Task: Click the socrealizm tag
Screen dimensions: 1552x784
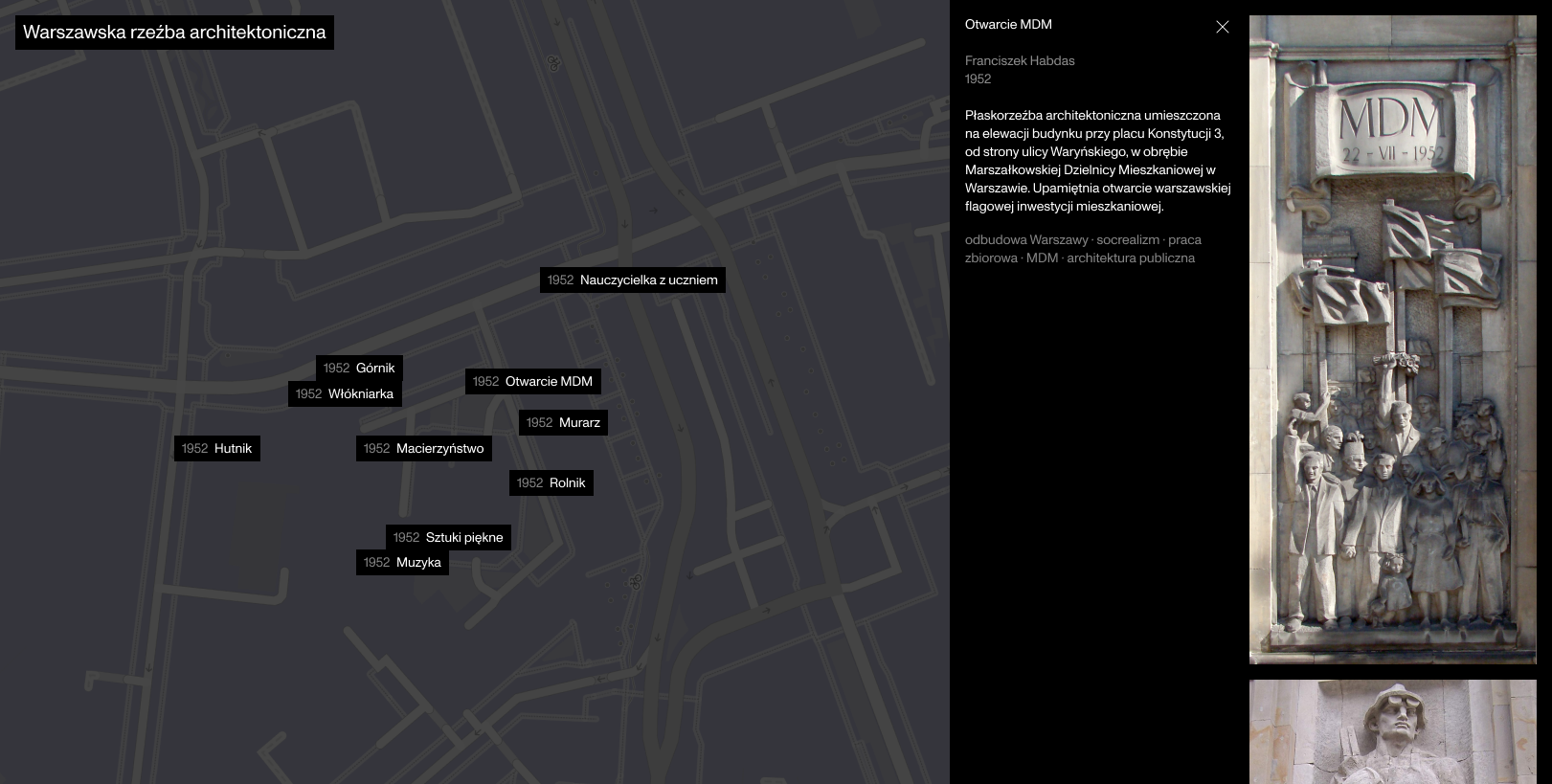Action: pyautogui.click(x=1128, y=239)
